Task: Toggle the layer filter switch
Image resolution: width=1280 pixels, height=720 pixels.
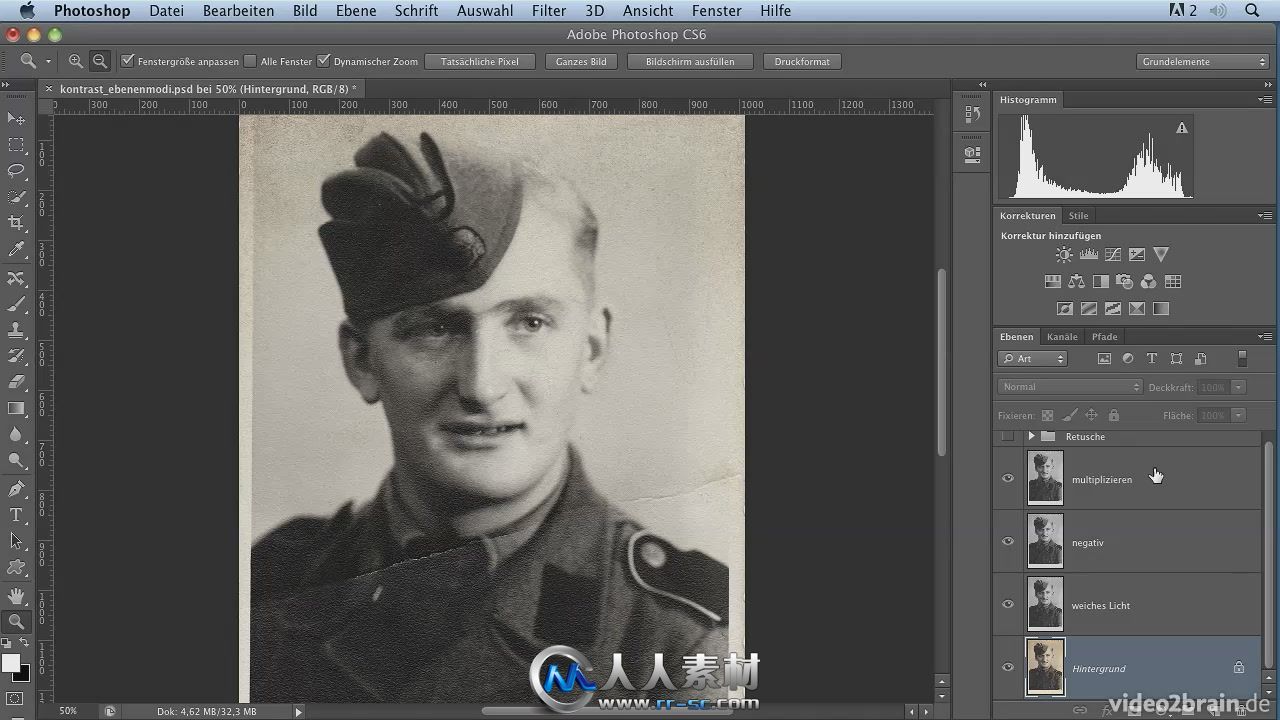Action: [x=1243, y=359]
